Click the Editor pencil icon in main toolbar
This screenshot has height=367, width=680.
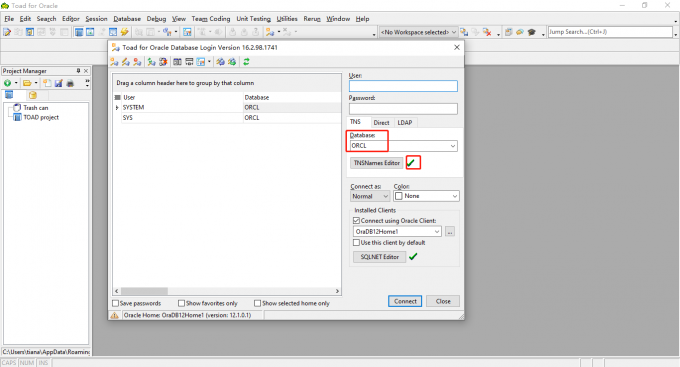pos(7,32)
